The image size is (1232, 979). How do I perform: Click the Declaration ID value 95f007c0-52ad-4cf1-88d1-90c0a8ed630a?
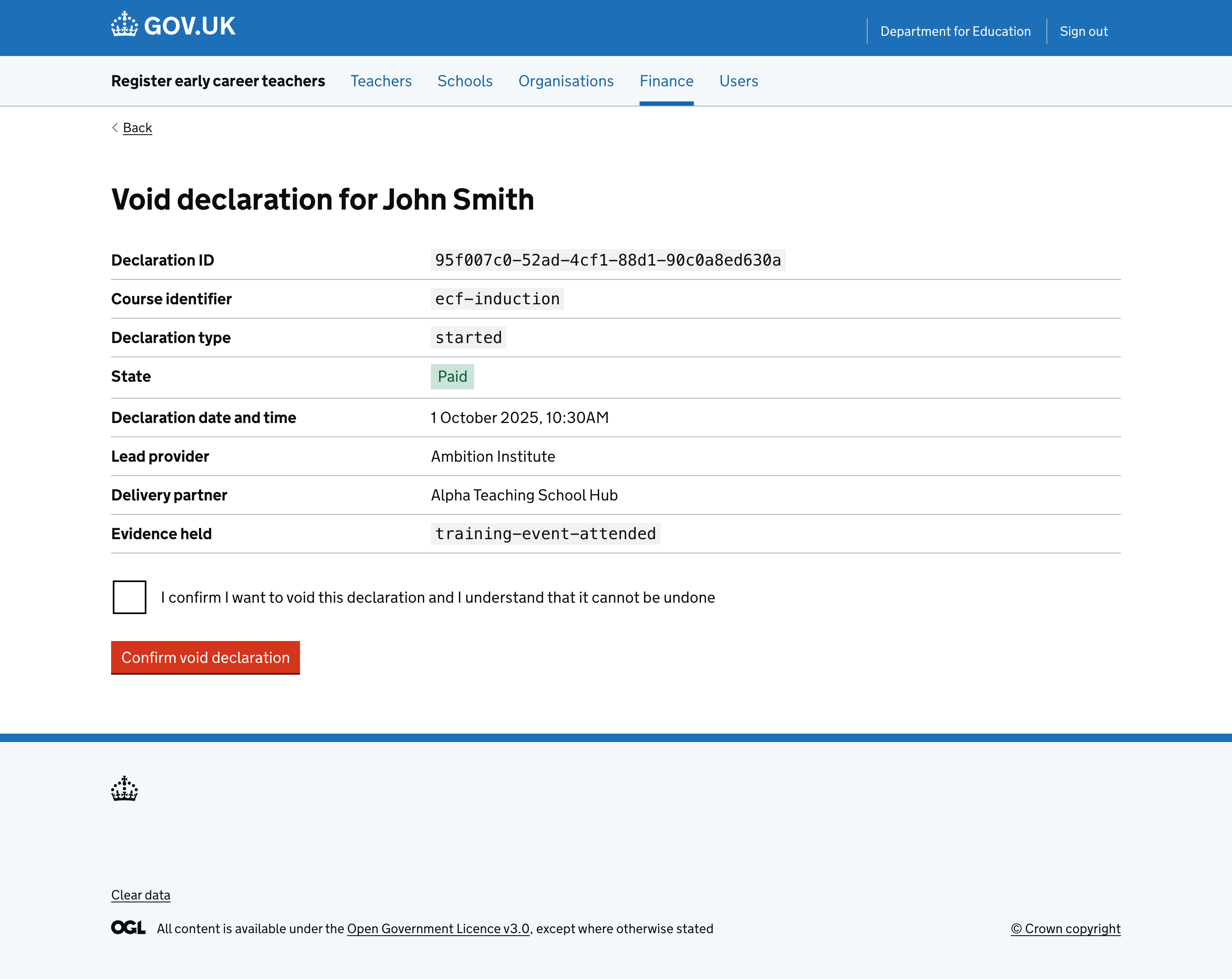click(608, 260)
